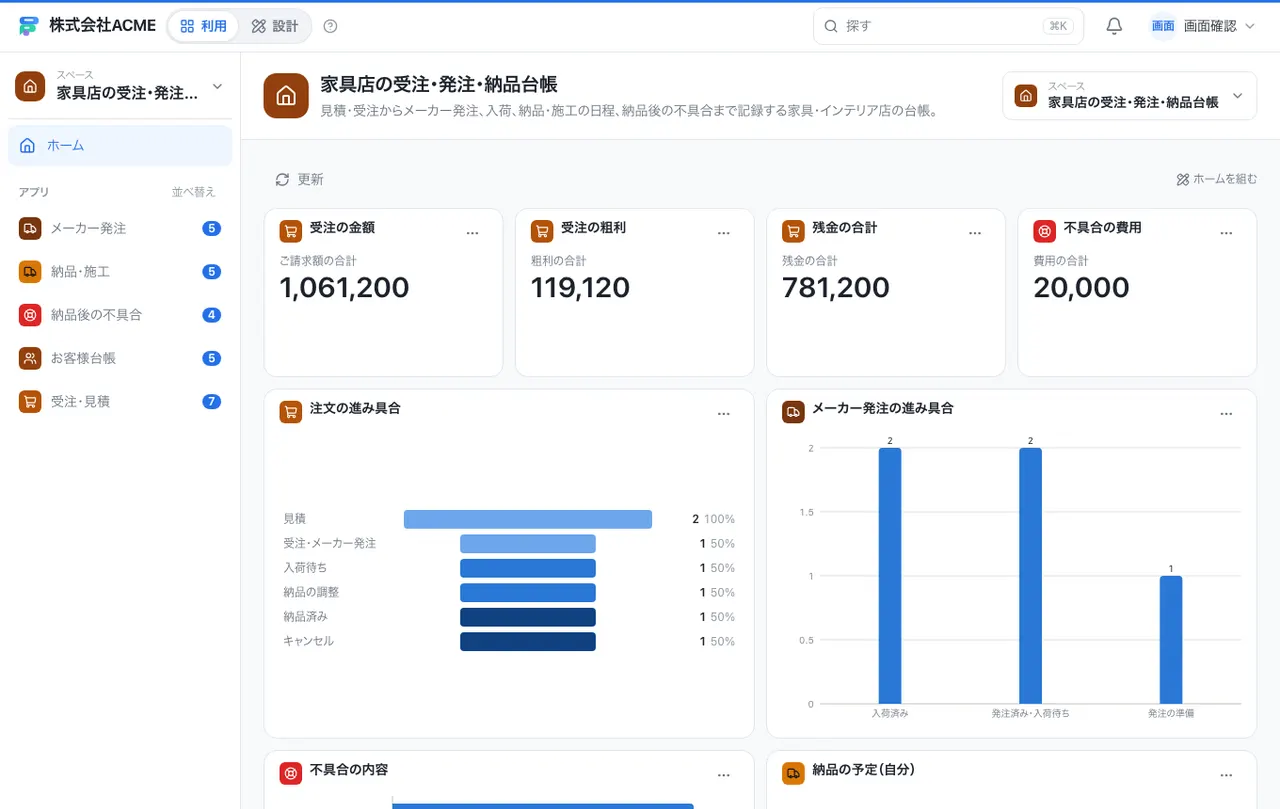Open the more options menu on 注文の進み具合
This screenshot has width=1280, height=809.
pyautogui.click(x=724, y=413)
